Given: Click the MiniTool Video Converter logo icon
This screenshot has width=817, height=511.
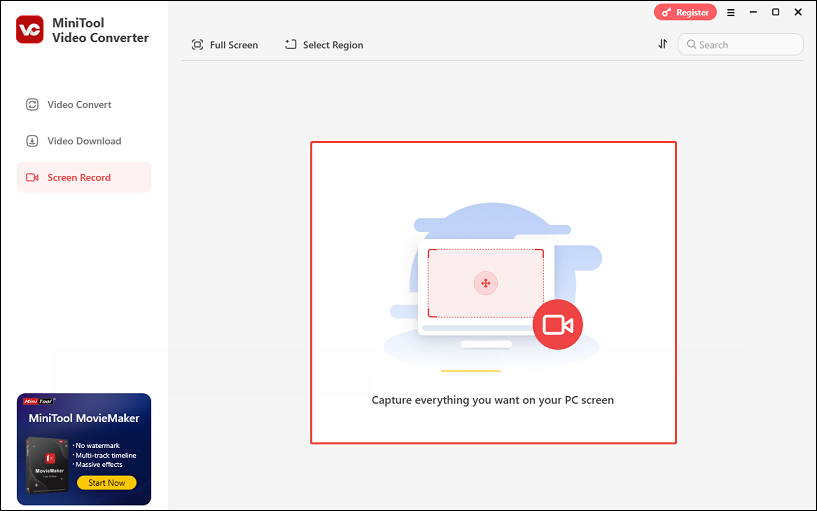Looking at the screenshot, I should point(30,30).
